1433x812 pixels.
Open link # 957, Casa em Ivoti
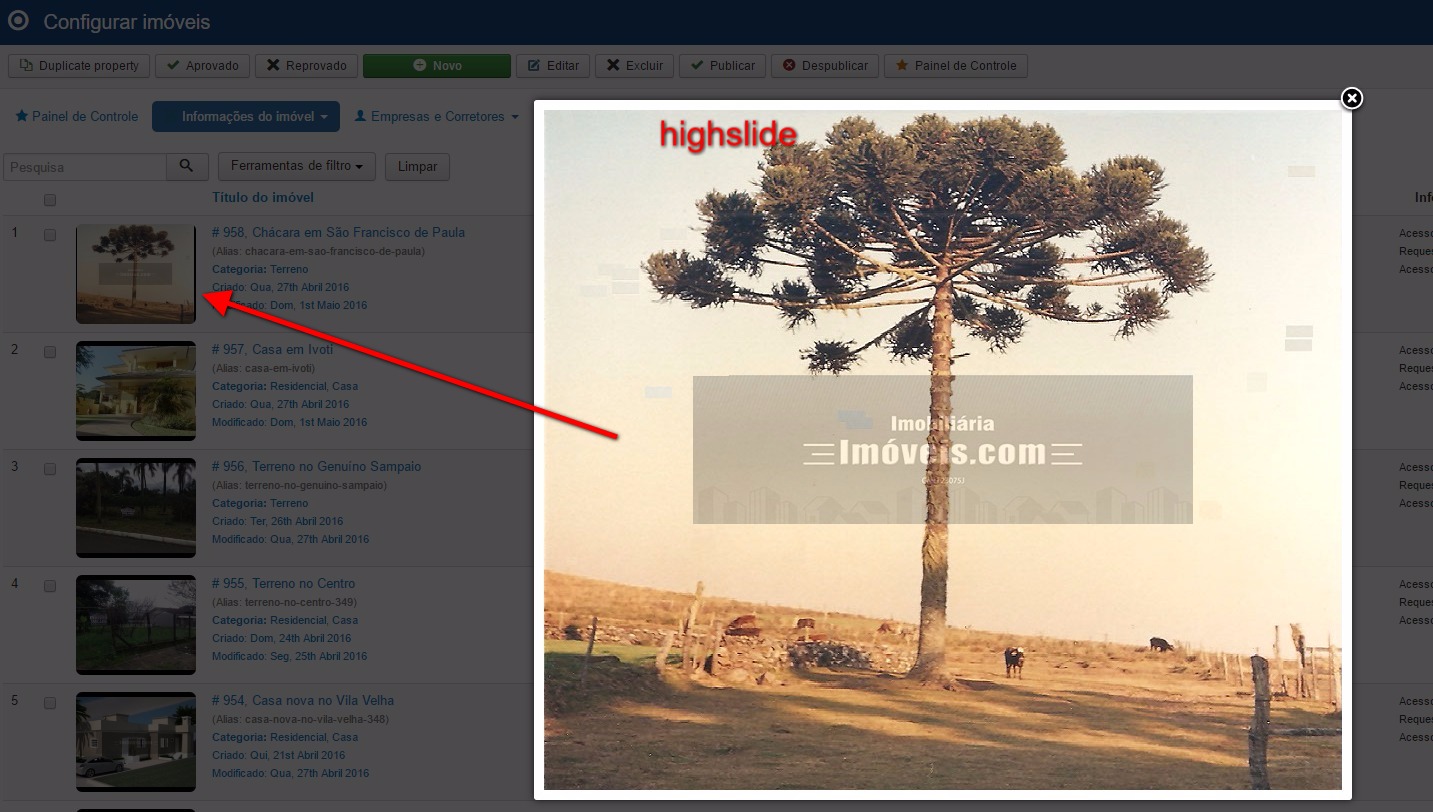(x=272, y=350)
